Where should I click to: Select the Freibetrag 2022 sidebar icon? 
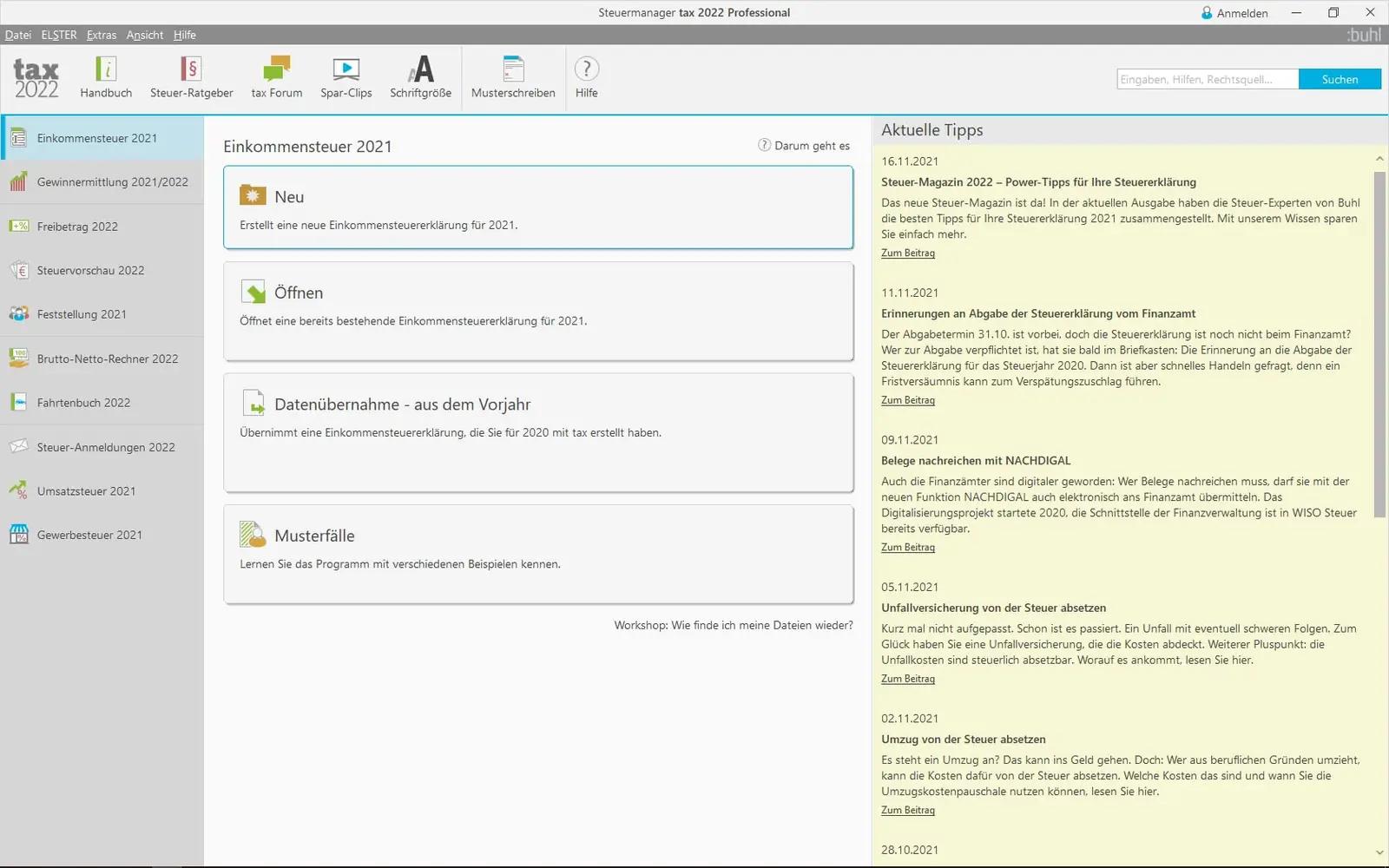click(x=18, y=227)
